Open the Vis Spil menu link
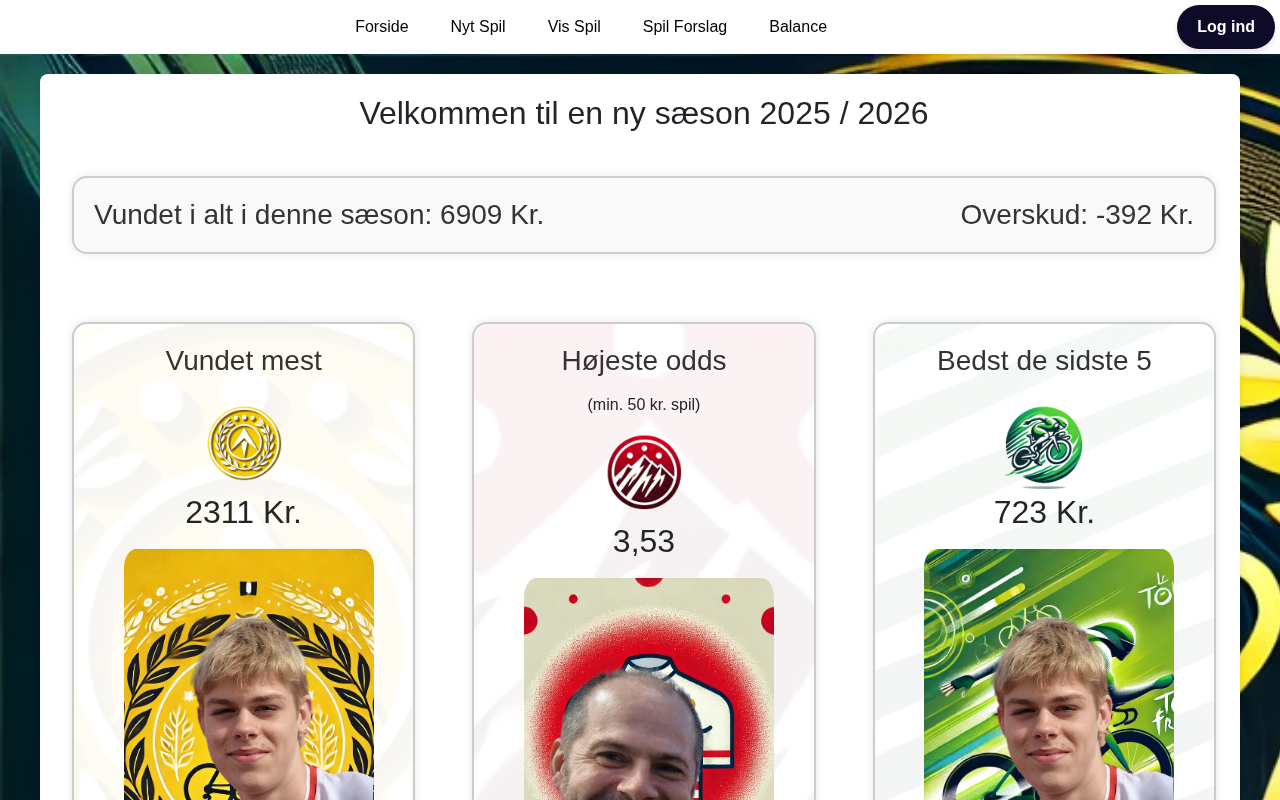Viewport: 1280px width, 800px height. click(x=574, y=27)
